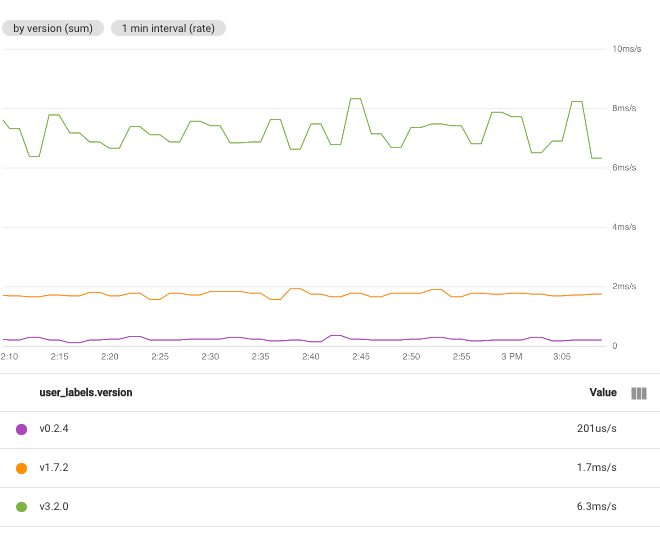This screenshot has height=535, width=660.
Task: Click the orange dot for v1.7.2
Action: [22, 468]
